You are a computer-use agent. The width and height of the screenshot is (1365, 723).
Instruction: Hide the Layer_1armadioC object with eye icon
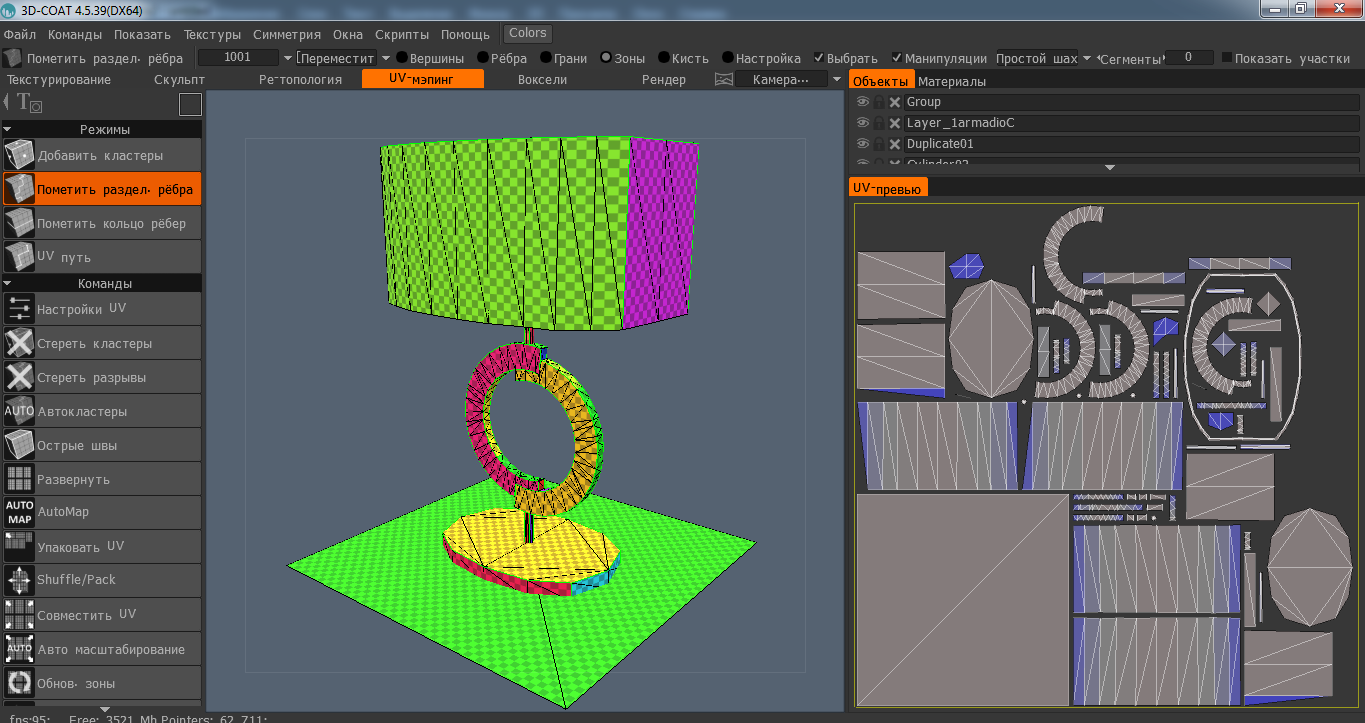click(863, 123)
